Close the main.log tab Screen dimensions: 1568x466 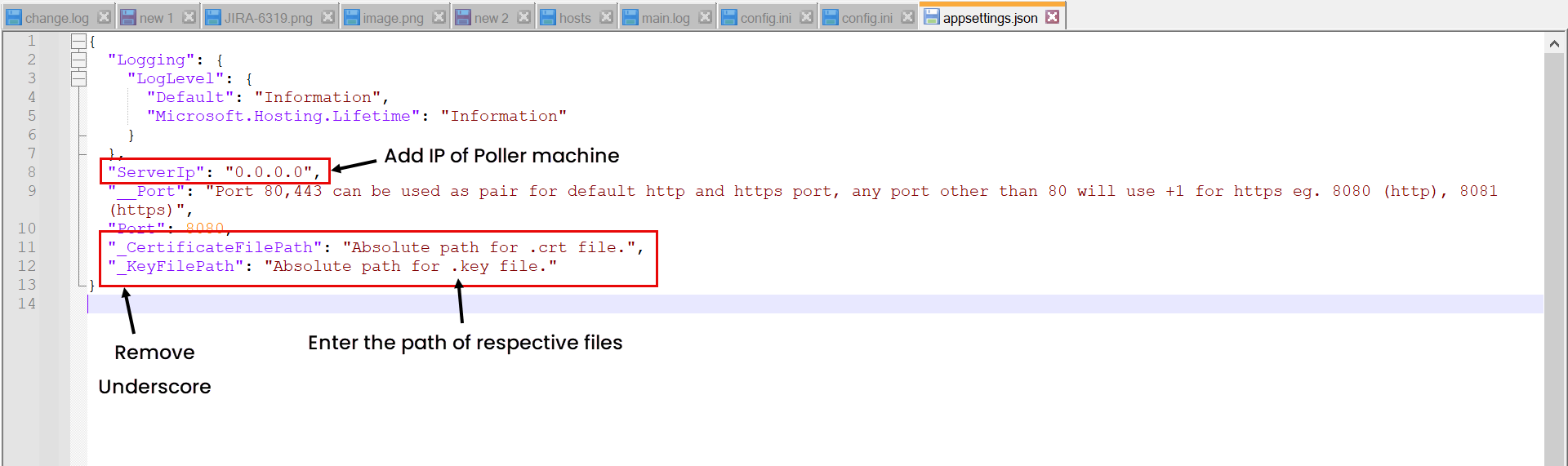(705, 17)
